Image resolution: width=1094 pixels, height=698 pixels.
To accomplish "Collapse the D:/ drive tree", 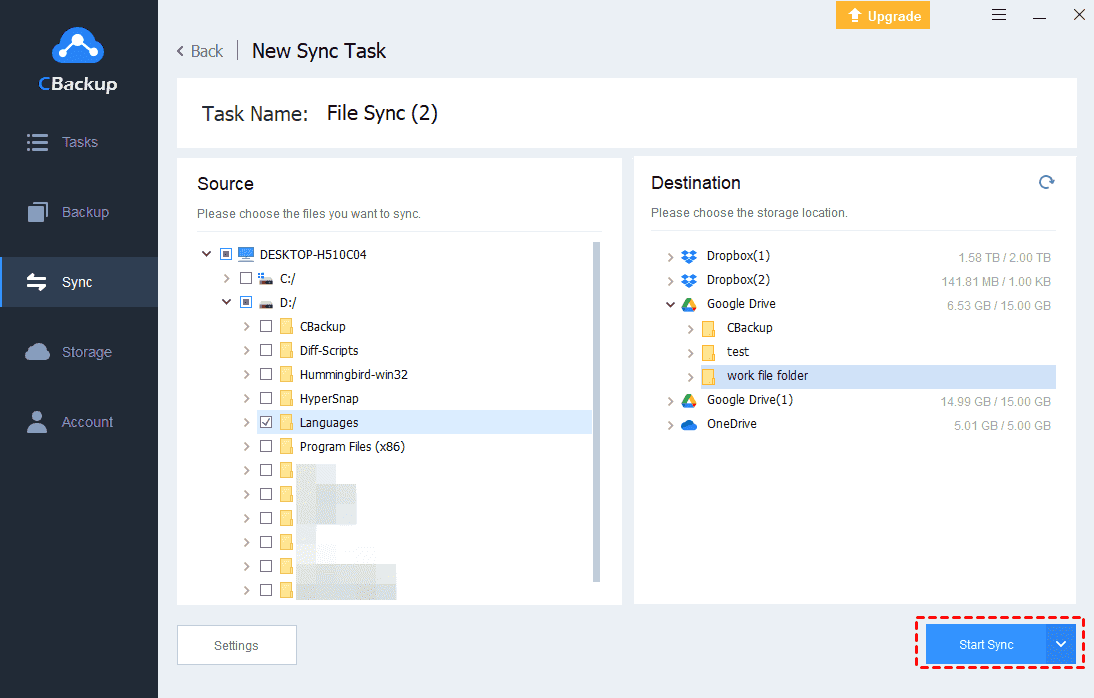I will [x=226, y=301].
